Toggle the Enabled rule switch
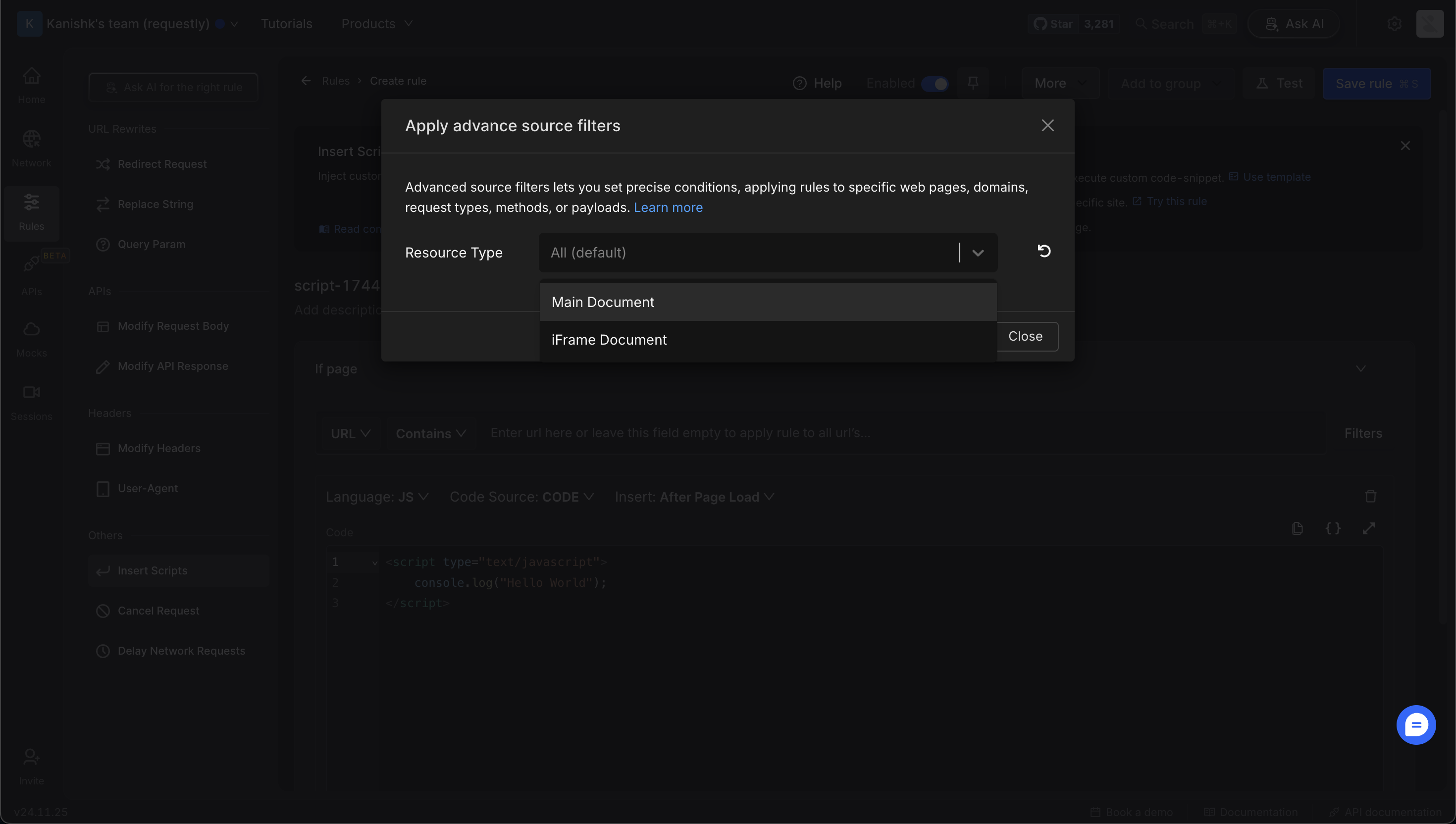 pos(935,84)
